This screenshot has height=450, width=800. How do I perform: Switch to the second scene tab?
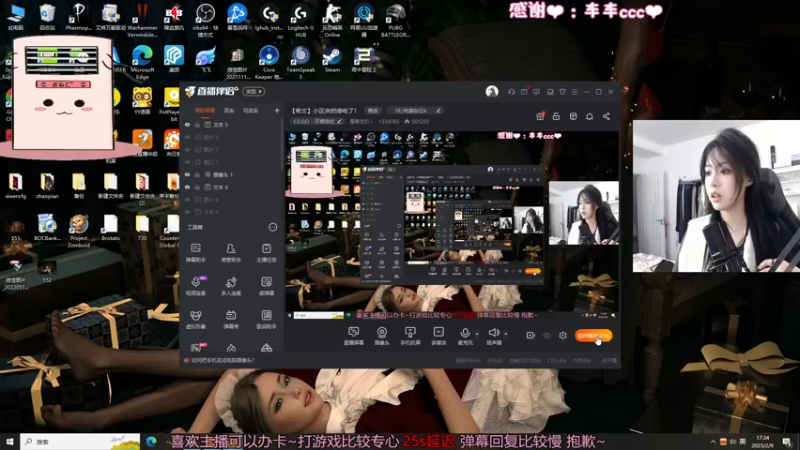pos(229,110)
